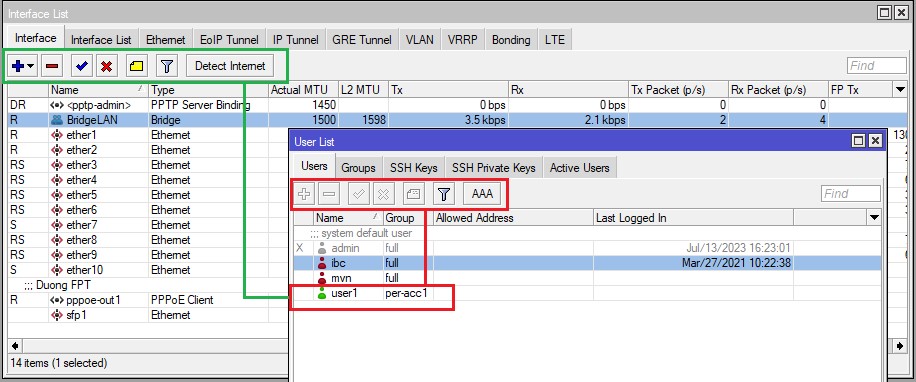Click the L2 MTU column header
The image size is (916, 382).
363,90
